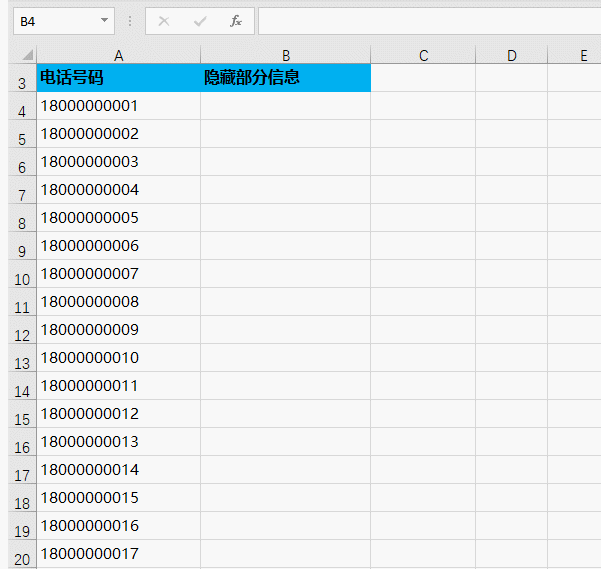Select column E header
This screenshot has width=601, height=569.
(575, 56)
